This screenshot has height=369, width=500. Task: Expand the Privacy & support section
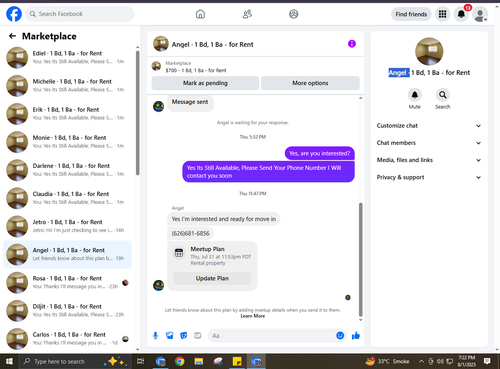coord(429,177)
